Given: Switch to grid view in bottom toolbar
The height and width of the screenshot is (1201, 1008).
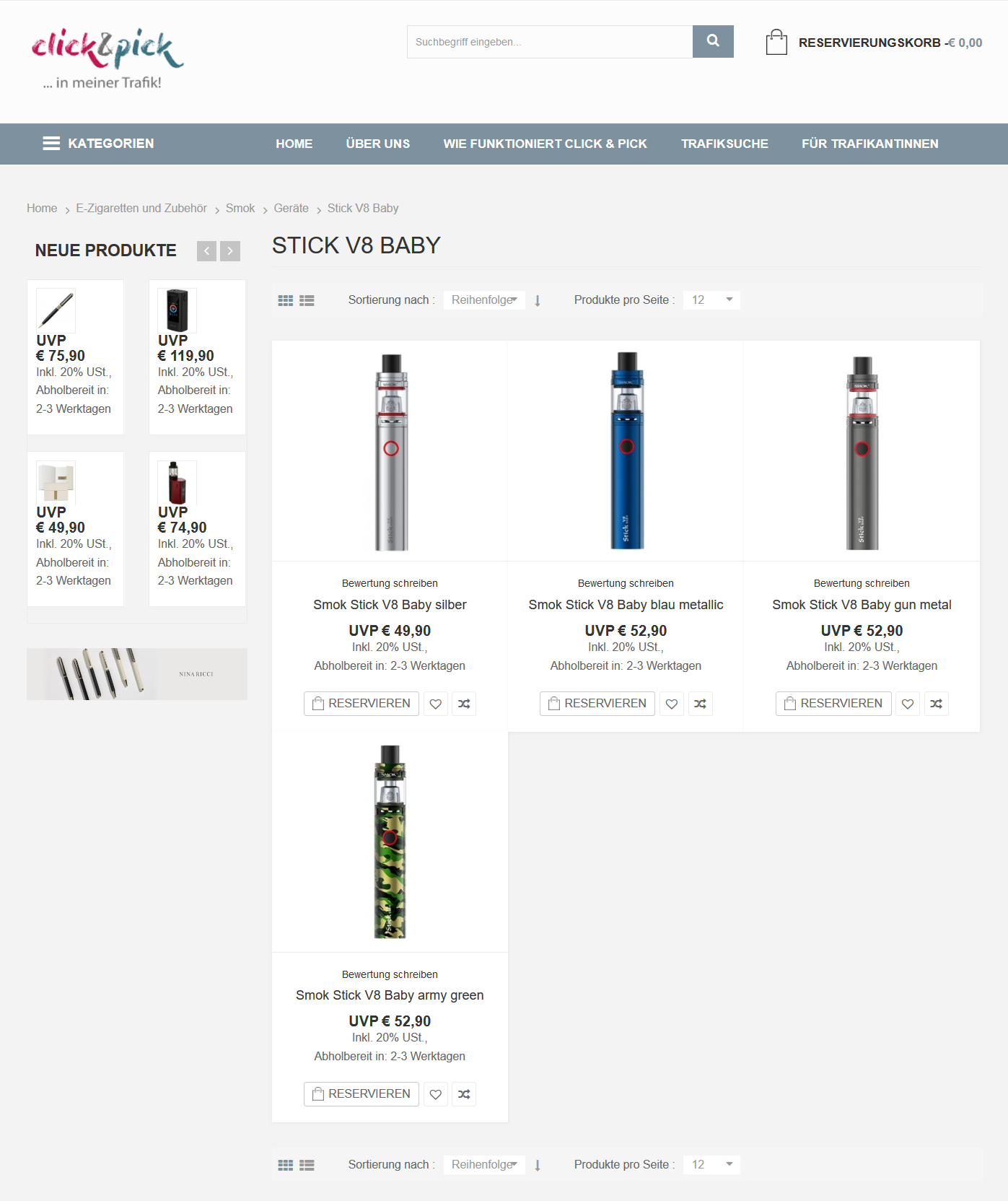Looking at the screenshot, I should [286, 1165].
